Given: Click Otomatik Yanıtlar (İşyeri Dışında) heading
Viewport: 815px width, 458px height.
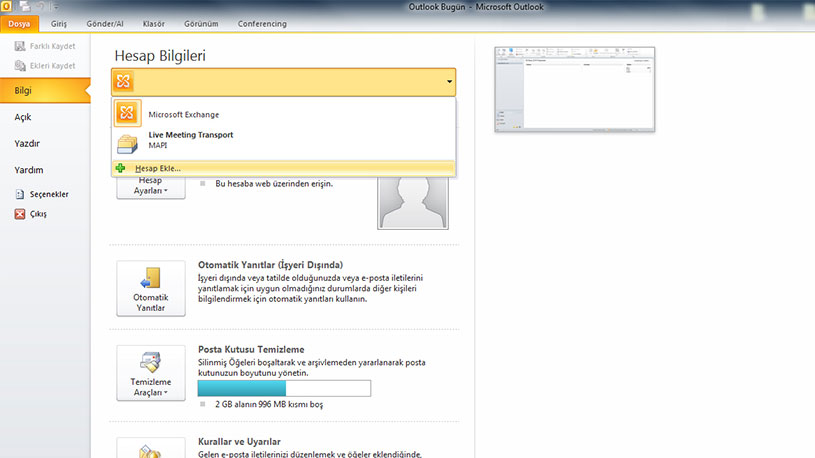Looking at the screenshot, I should [x=270, y=265].
